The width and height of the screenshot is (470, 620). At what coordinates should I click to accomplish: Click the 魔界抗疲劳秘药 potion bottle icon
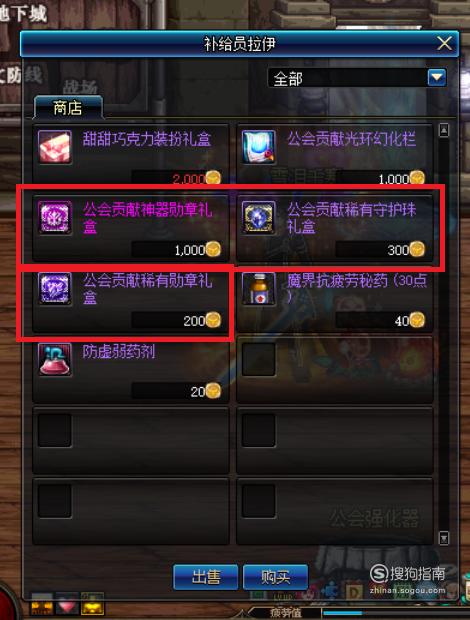pos(259,288)
